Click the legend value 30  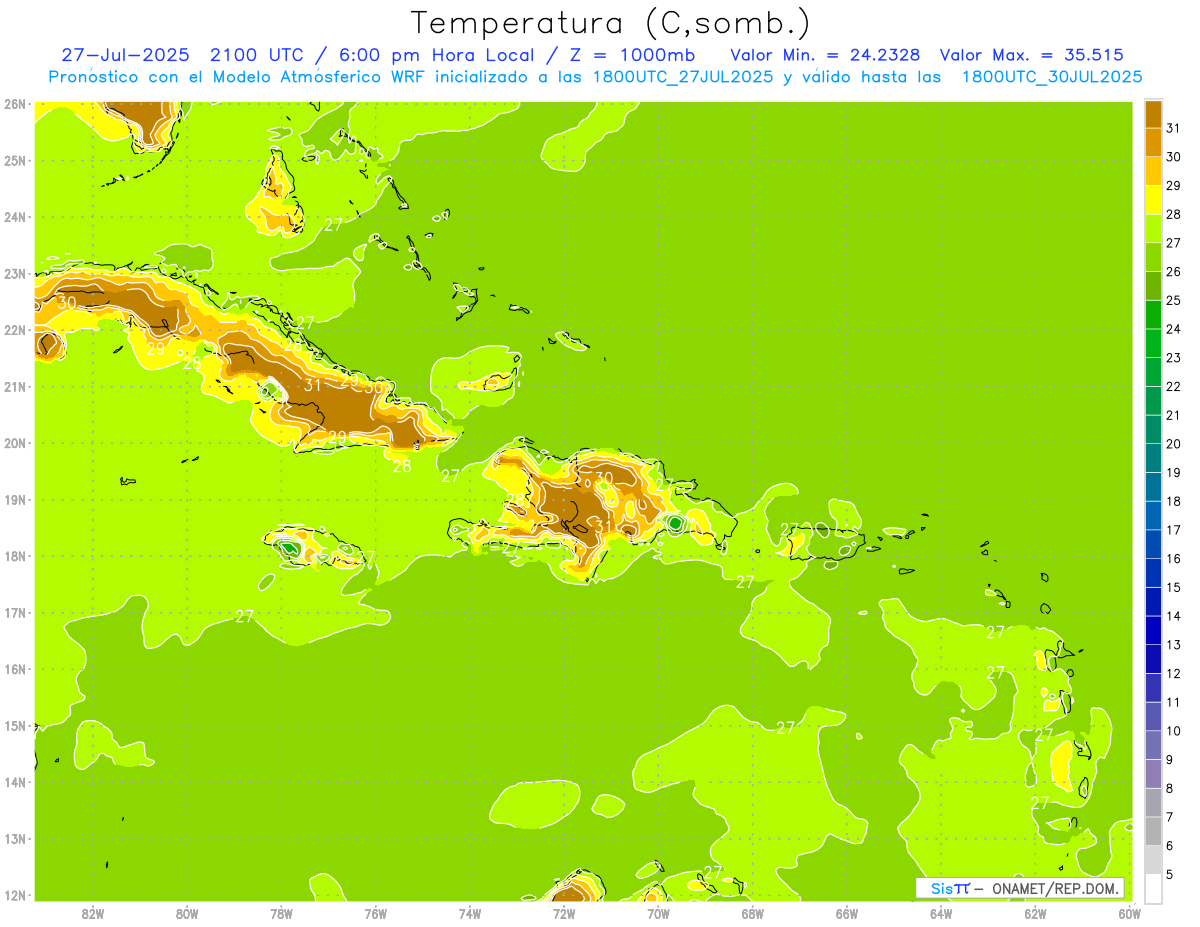click(x=1174, y=157)
